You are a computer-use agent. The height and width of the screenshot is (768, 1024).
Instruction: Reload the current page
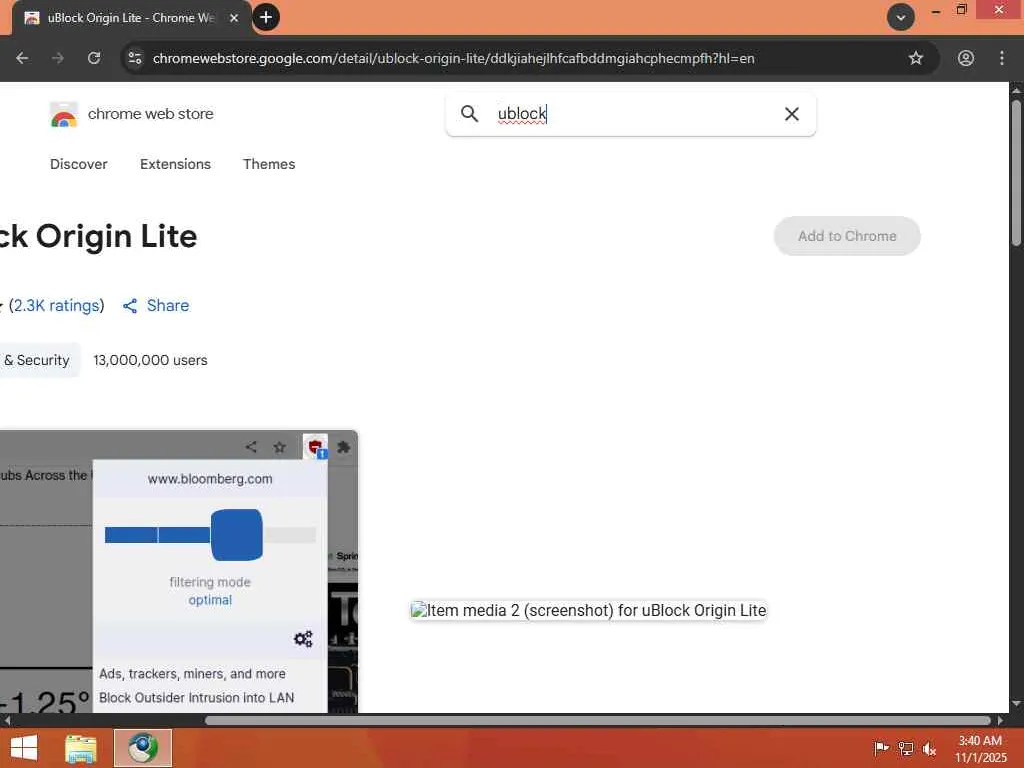[x=94, y=58]
